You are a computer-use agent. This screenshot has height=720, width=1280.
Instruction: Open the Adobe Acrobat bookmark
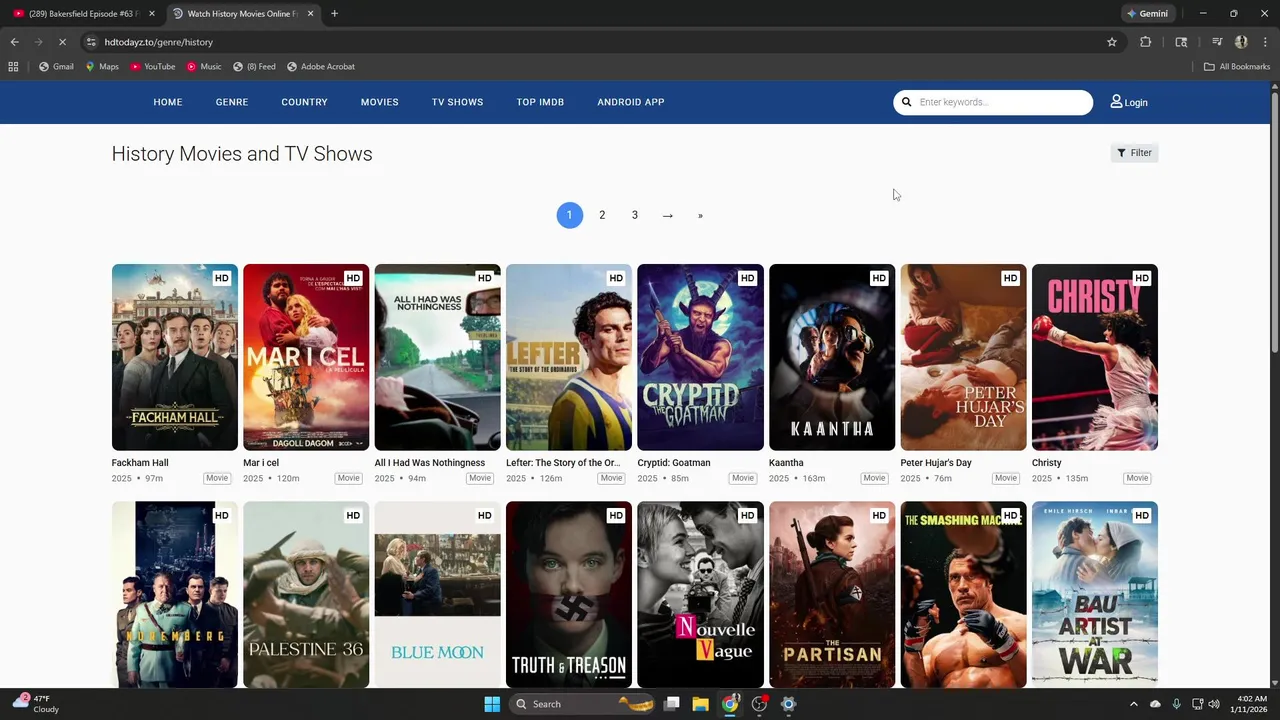coord(321,67)
